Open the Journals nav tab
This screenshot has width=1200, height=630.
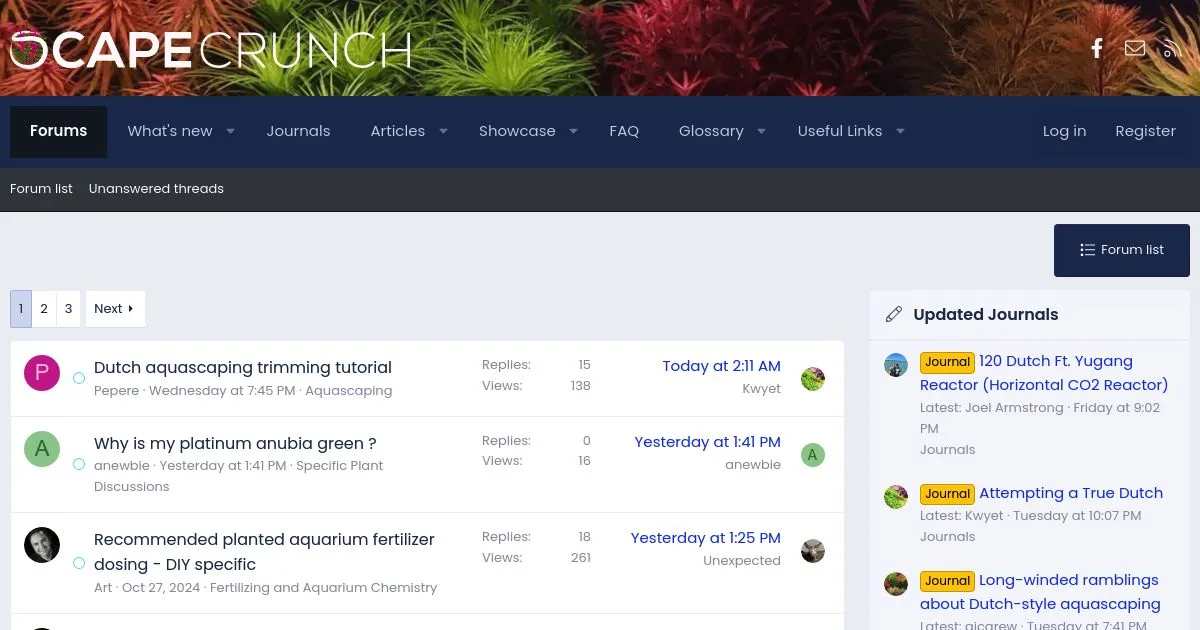(x=298, y=131)
